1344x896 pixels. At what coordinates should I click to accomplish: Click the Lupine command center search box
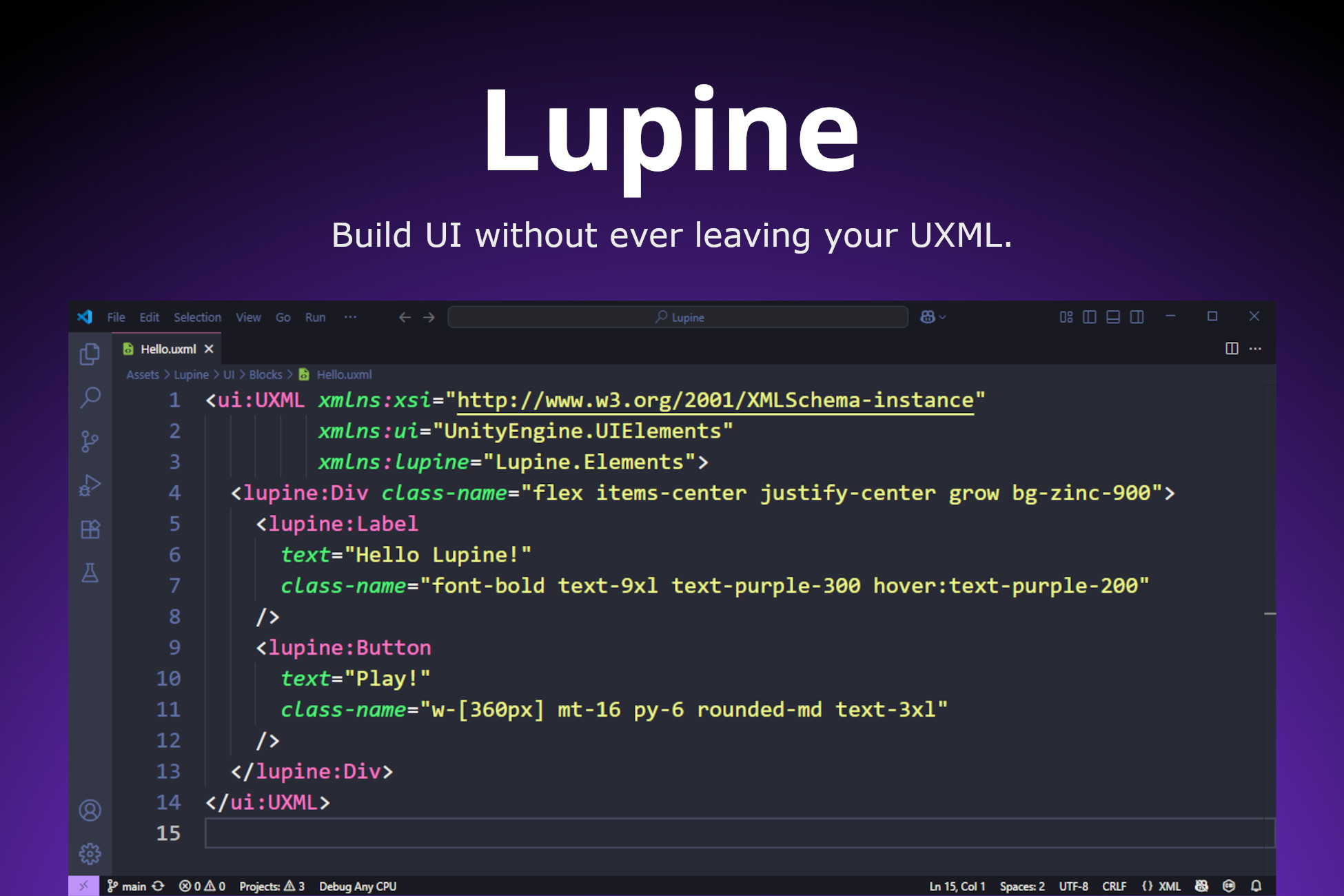pyautogui.click(x=678, y=317)
